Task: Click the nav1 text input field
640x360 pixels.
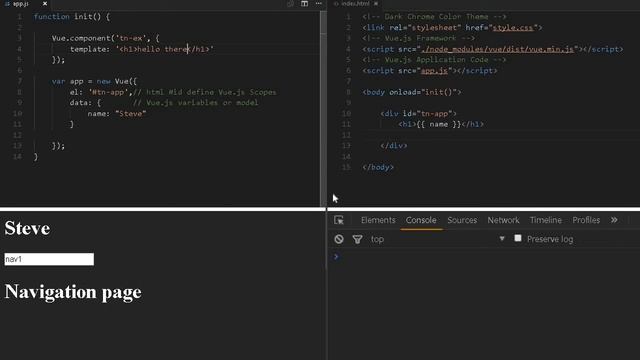Action: [x=49, y=259]
